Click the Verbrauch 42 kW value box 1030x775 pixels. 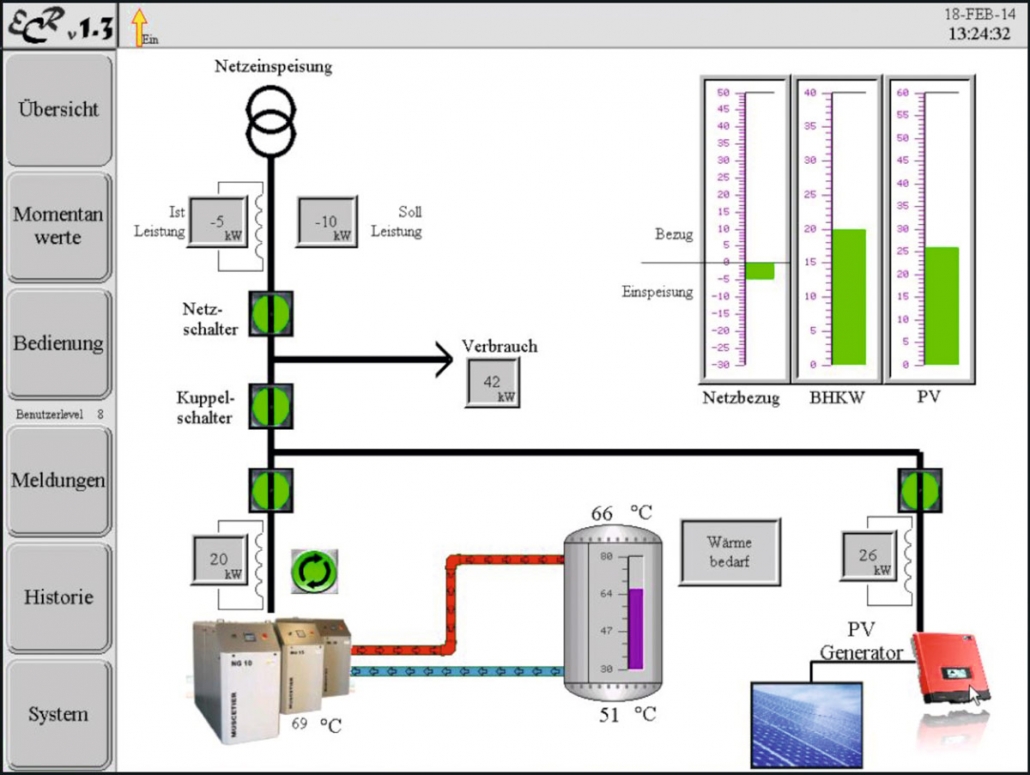tap(493, 383)
